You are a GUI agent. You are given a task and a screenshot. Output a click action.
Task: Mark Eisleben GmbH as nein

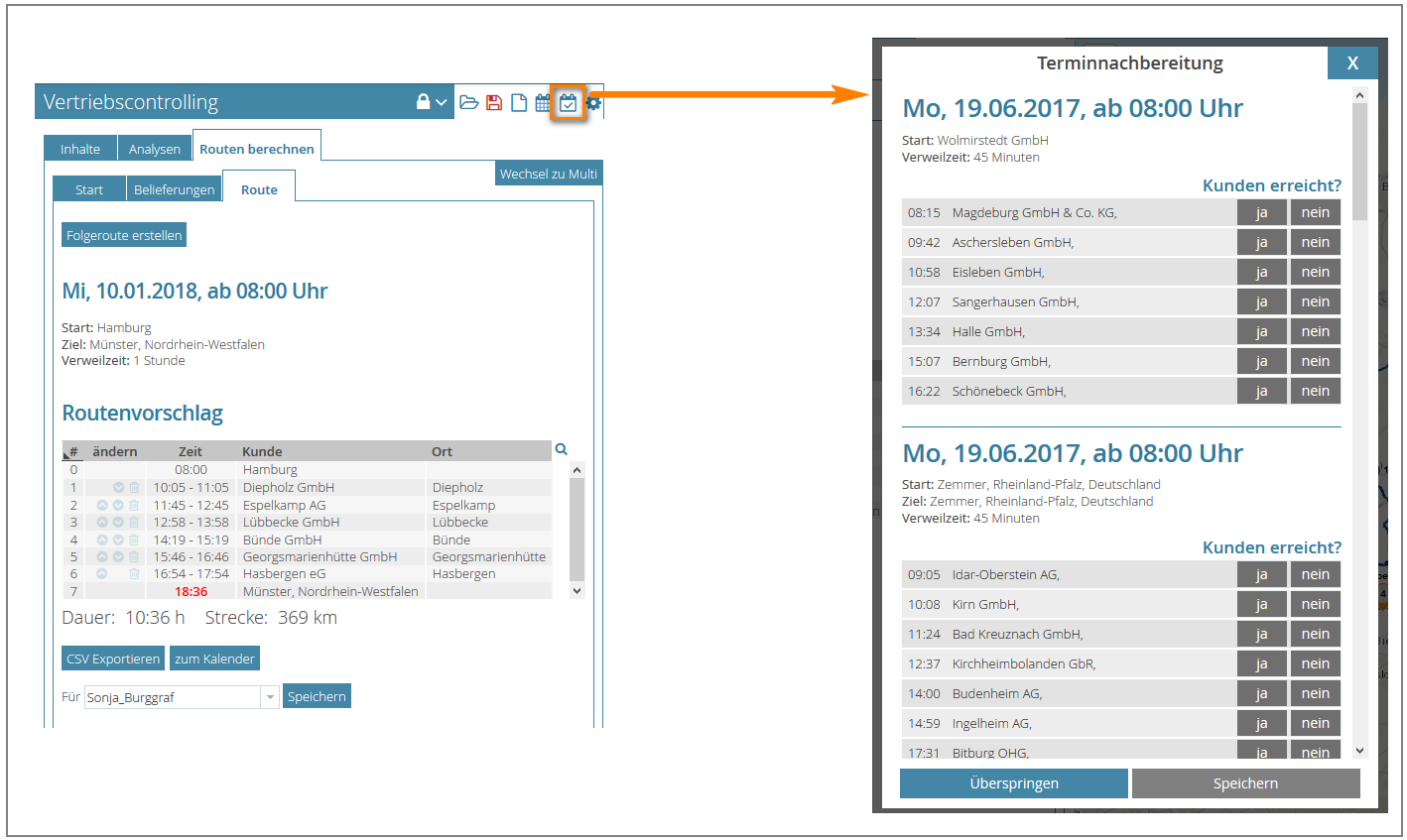[x=1316, y=272]
